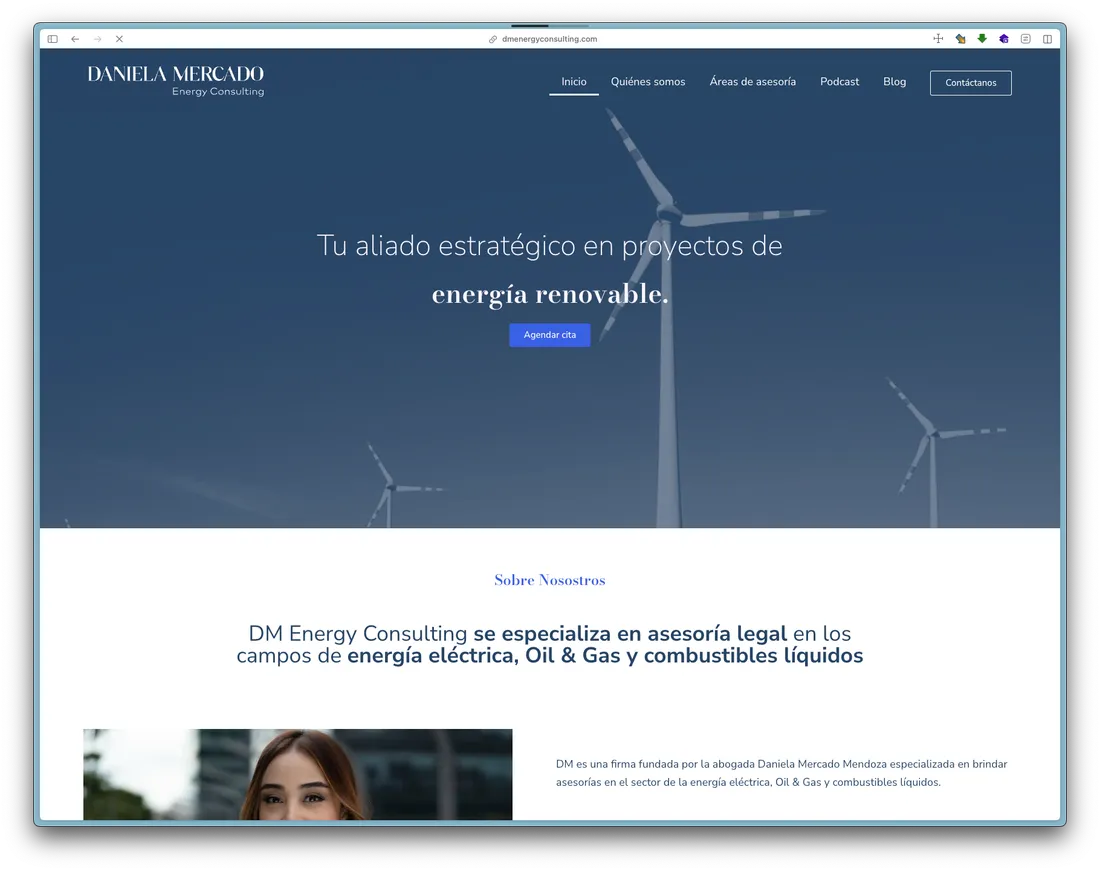1100x871 pixels.
Task: Open the green download arrow extension
Action: point(982,39)
